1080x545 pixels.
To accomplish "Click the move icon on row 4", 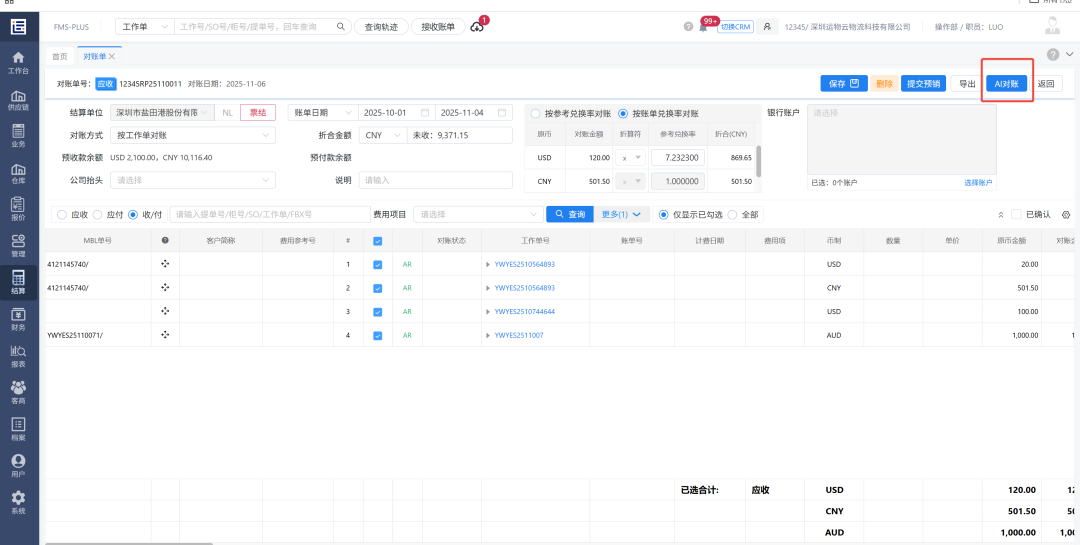I will [x=165, y=335].
